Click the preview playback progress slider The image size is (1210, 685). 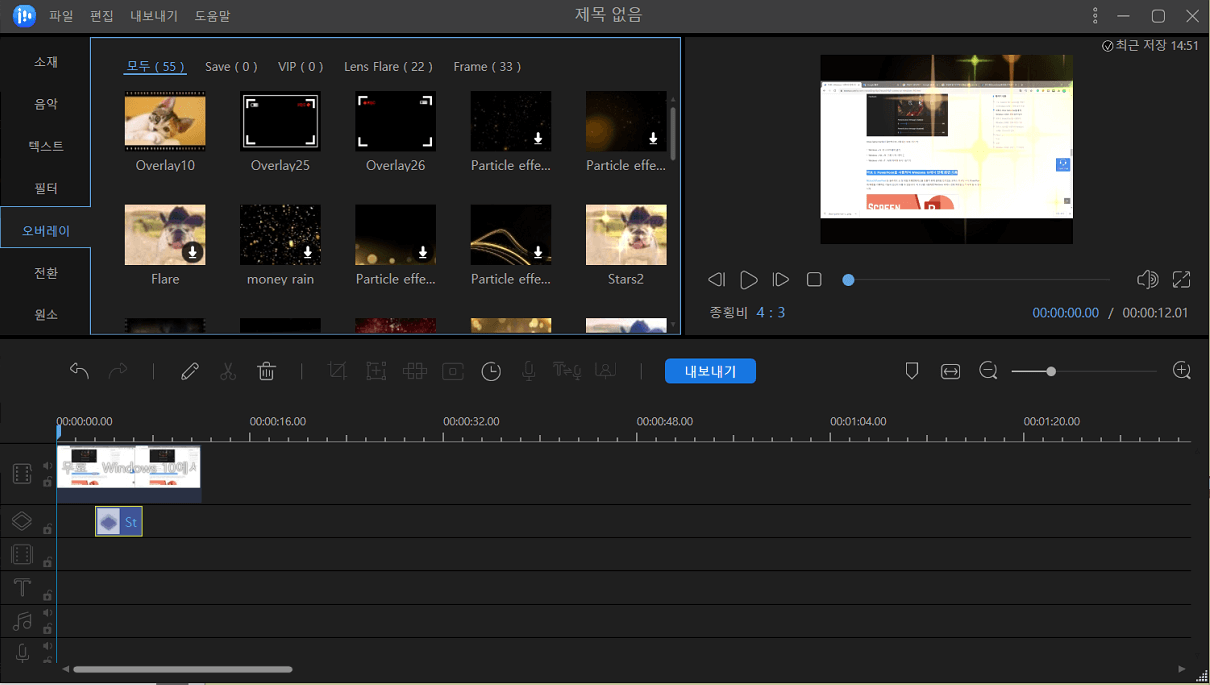pyautogui.click(x=978, y=280)
